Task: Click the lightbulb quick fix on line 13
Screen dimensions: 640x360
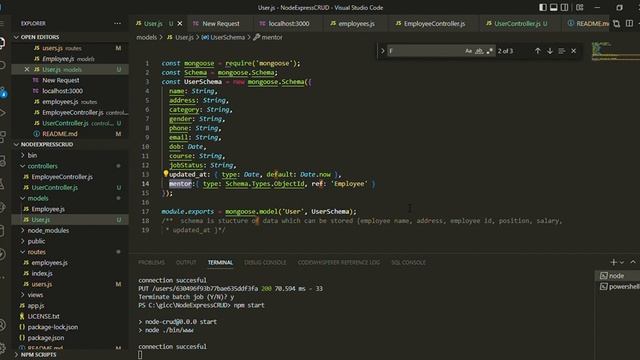Action: tap(165, 174)
